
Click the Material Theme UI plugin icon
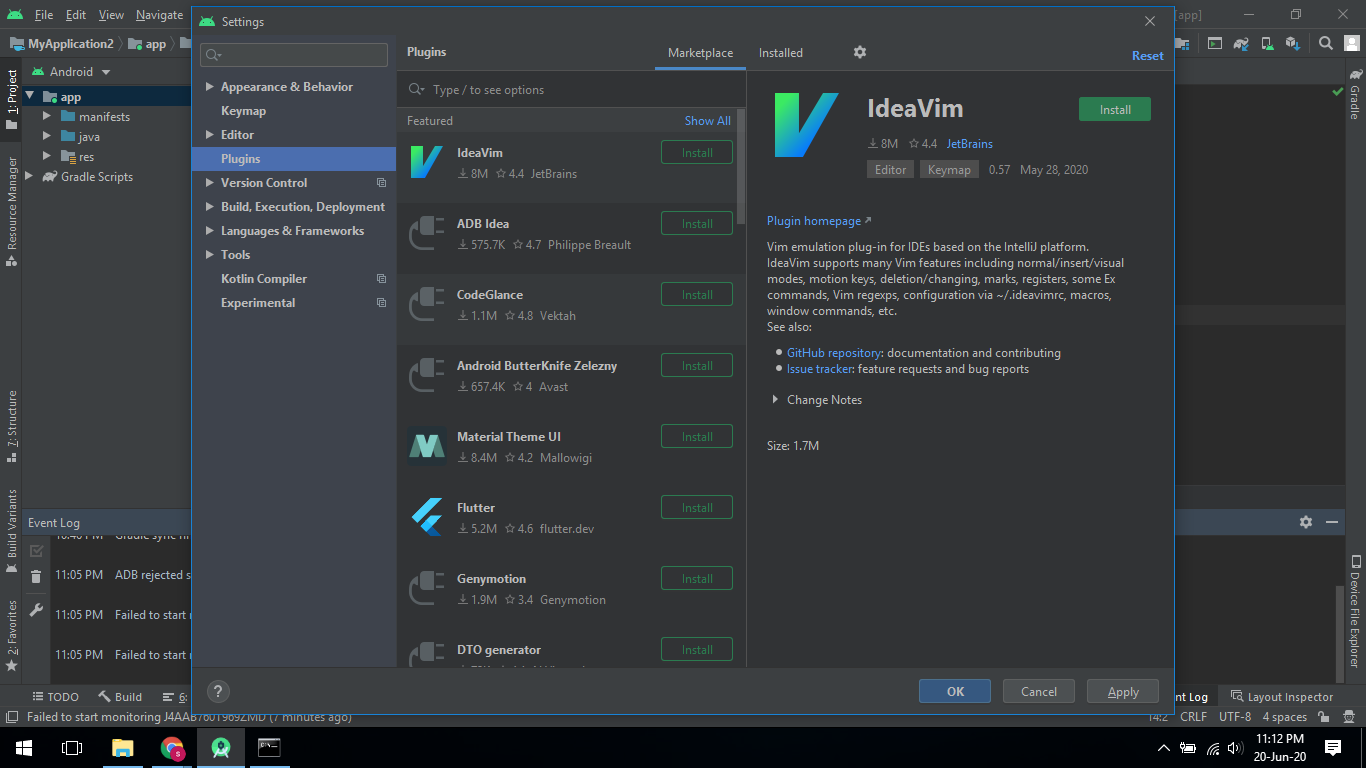427,445
